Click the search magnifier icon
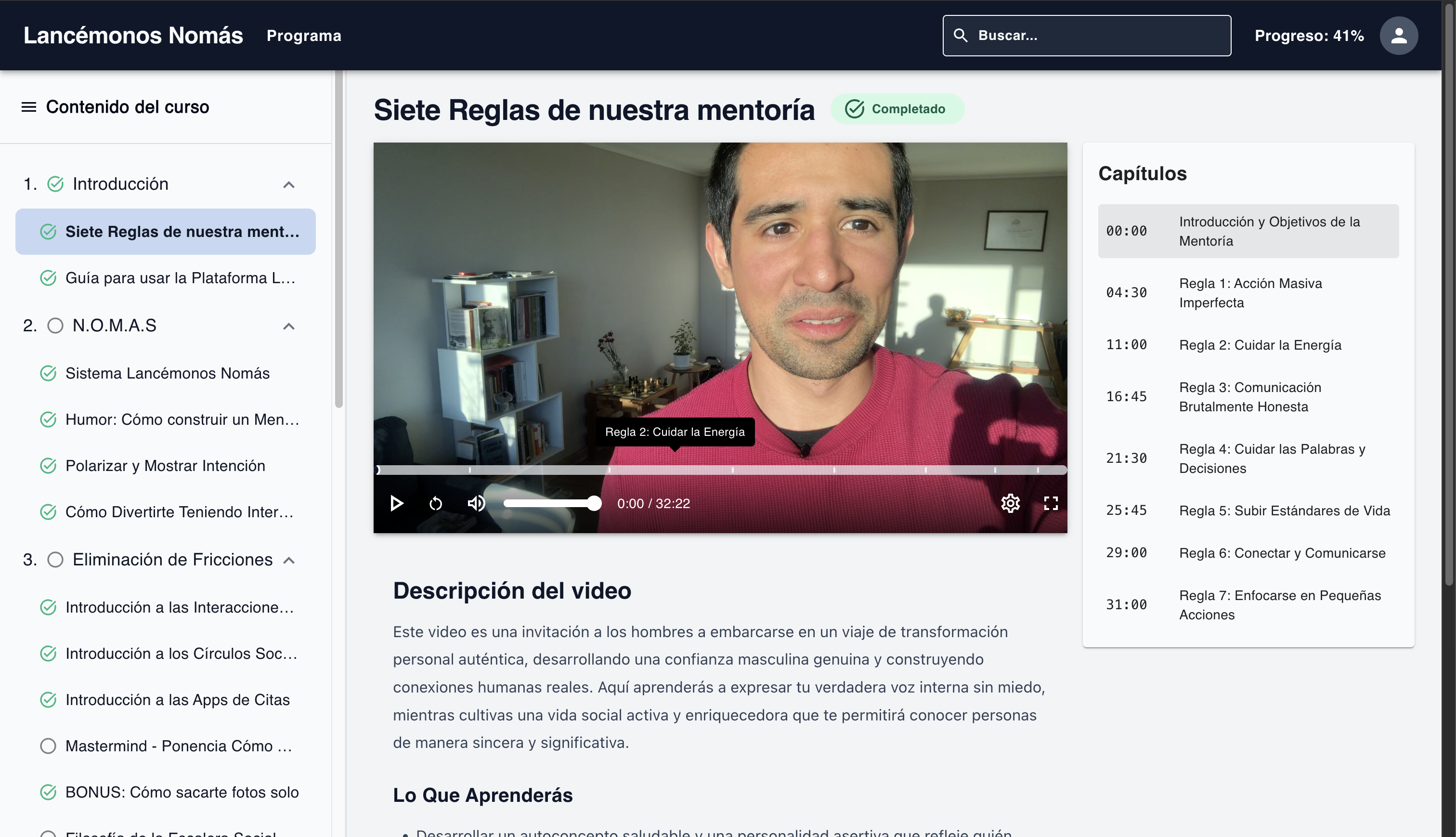The width and height of the screenshot is (1456, 837). tap(961, 36)
